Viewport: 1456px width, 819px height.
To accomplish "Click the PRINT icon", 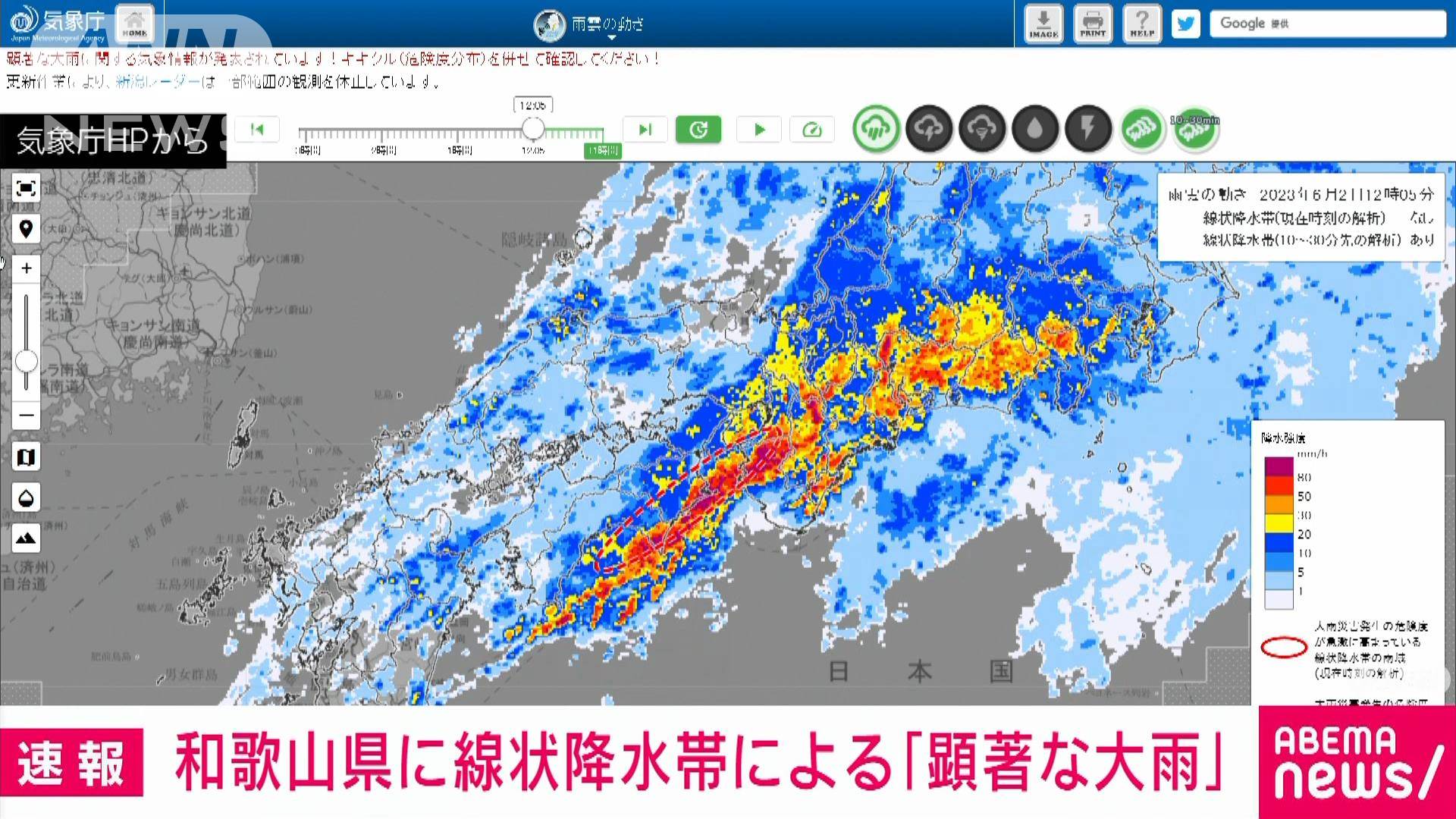I will click(1093, 24).
